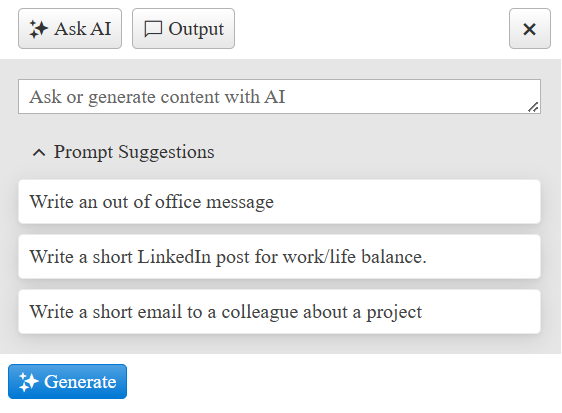Click the resize grip of the prompt box
The image size is (562, 413).
tap(533, 107)
